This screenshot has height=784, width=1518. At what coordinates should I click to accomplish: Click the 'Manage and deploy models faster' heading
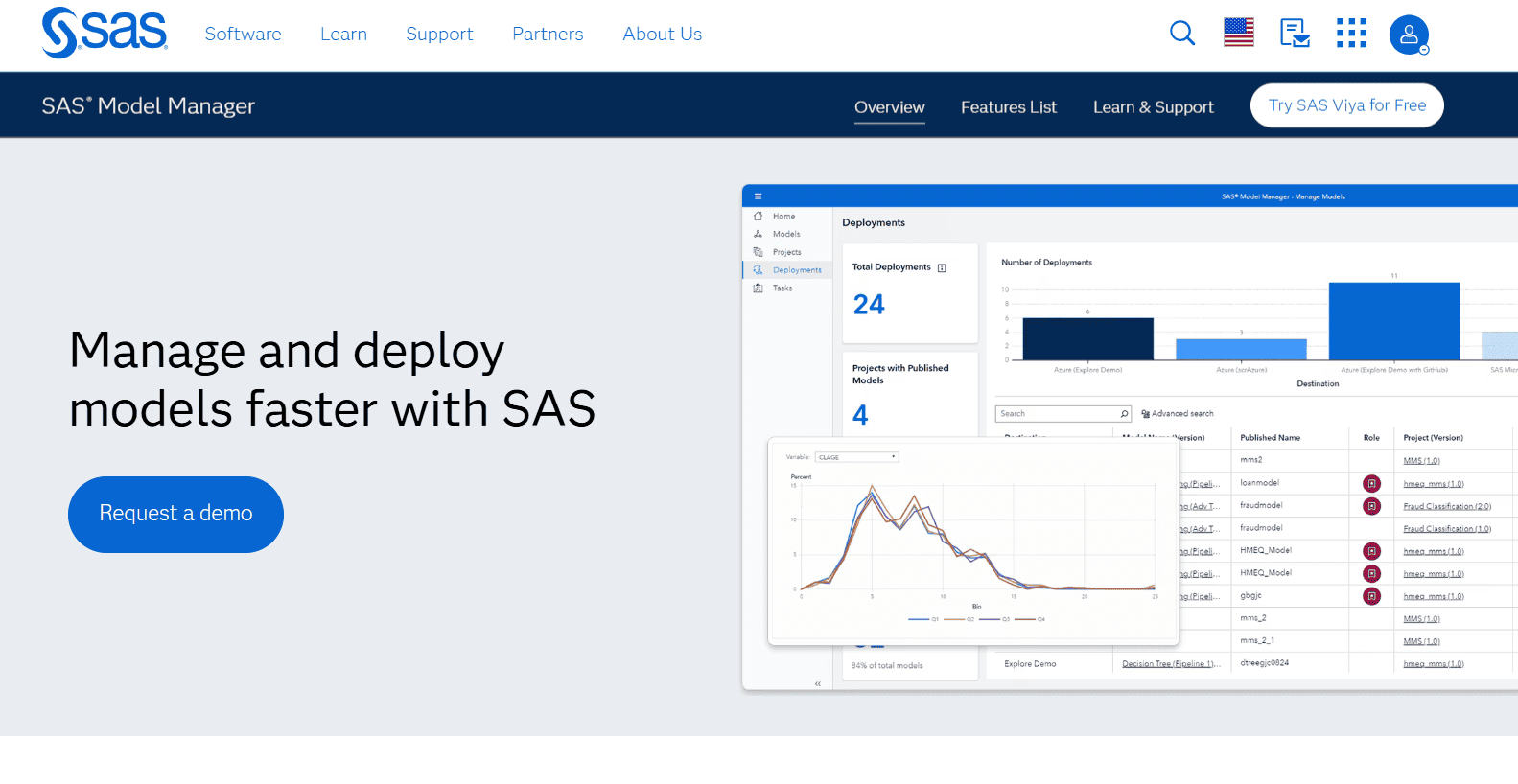point(332,380)
